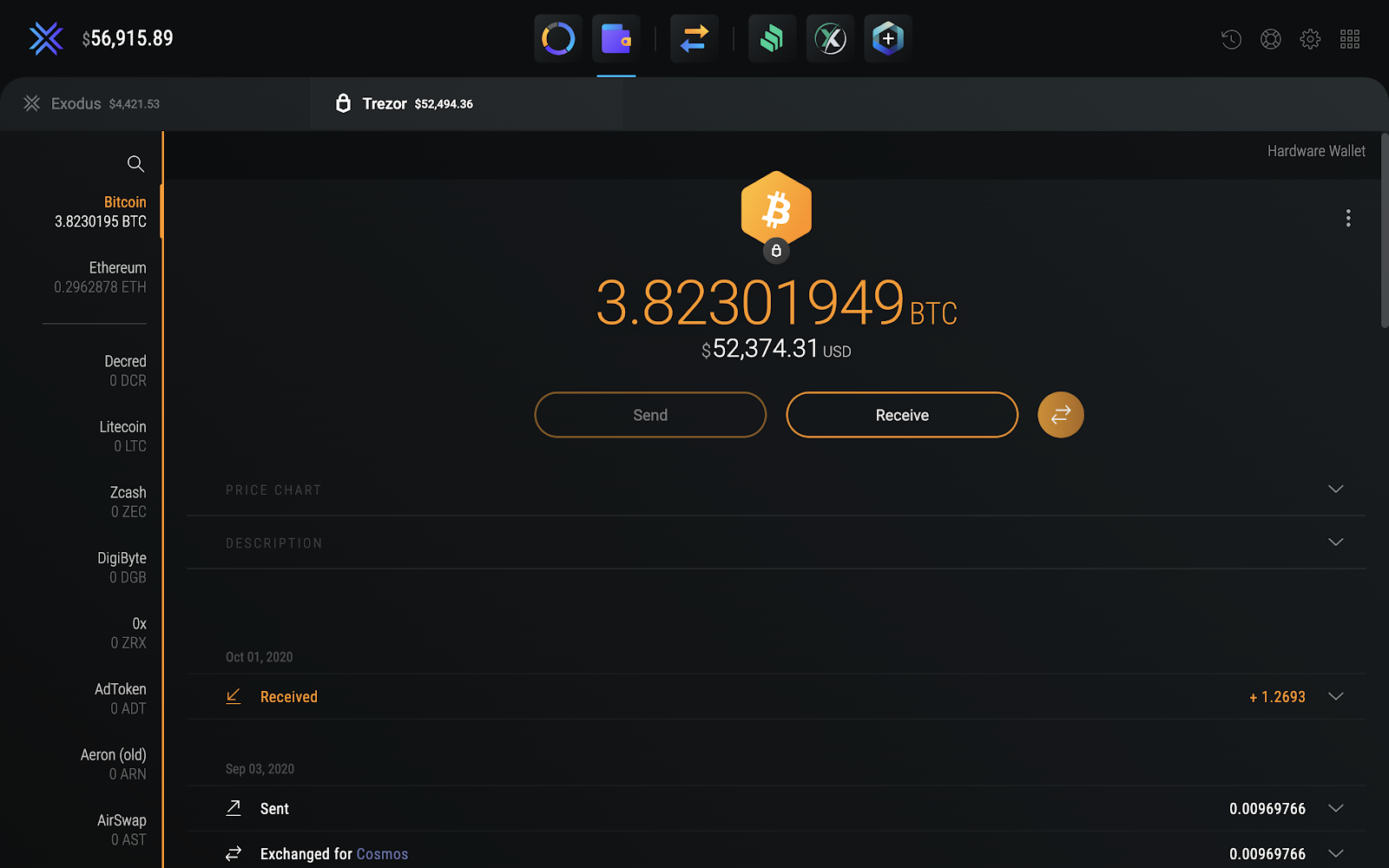Click the Sep 03, 2020 date header
This screenshot has width=1389, height=868.
click(260, 769)
